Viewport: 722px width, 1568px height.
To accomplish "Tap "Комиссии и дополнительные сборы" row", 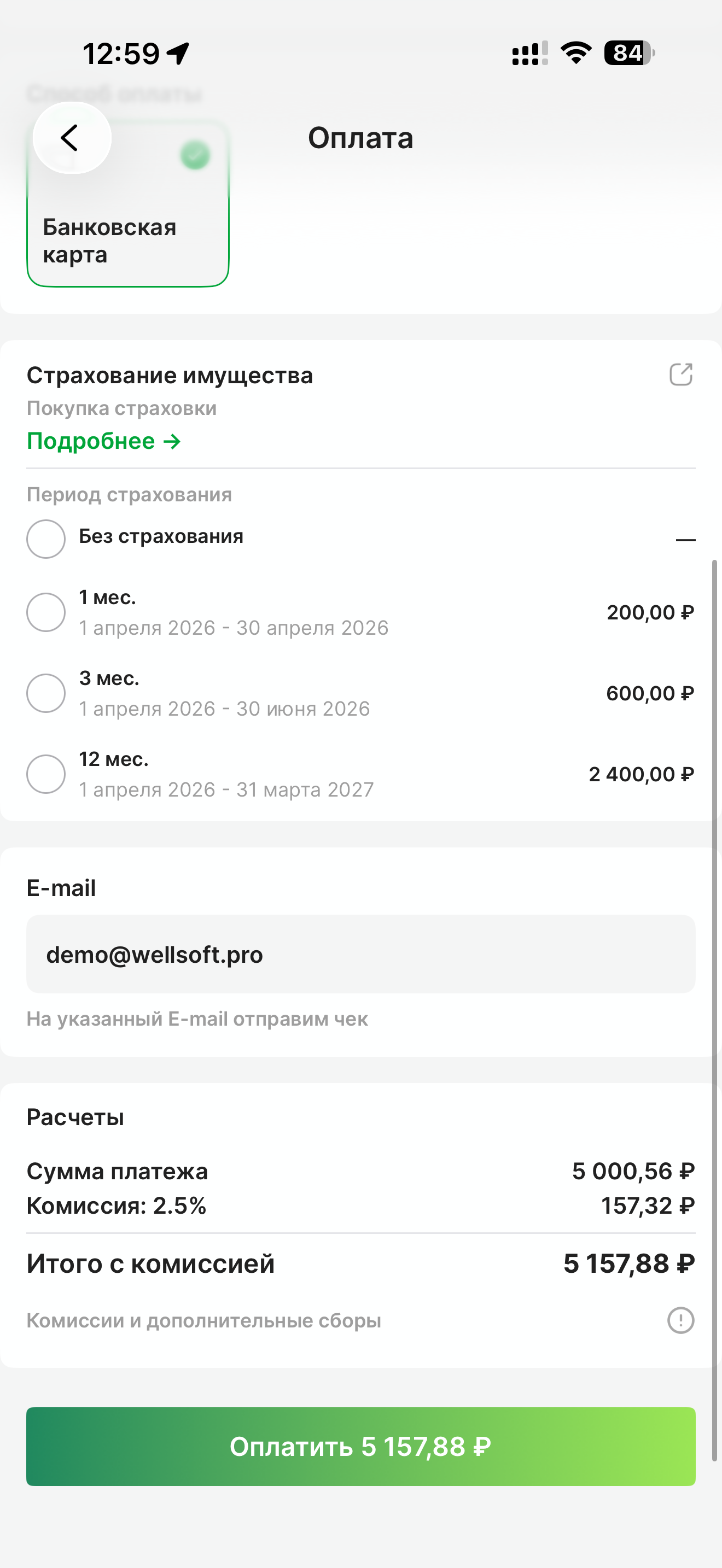I will coord(204,1320).
